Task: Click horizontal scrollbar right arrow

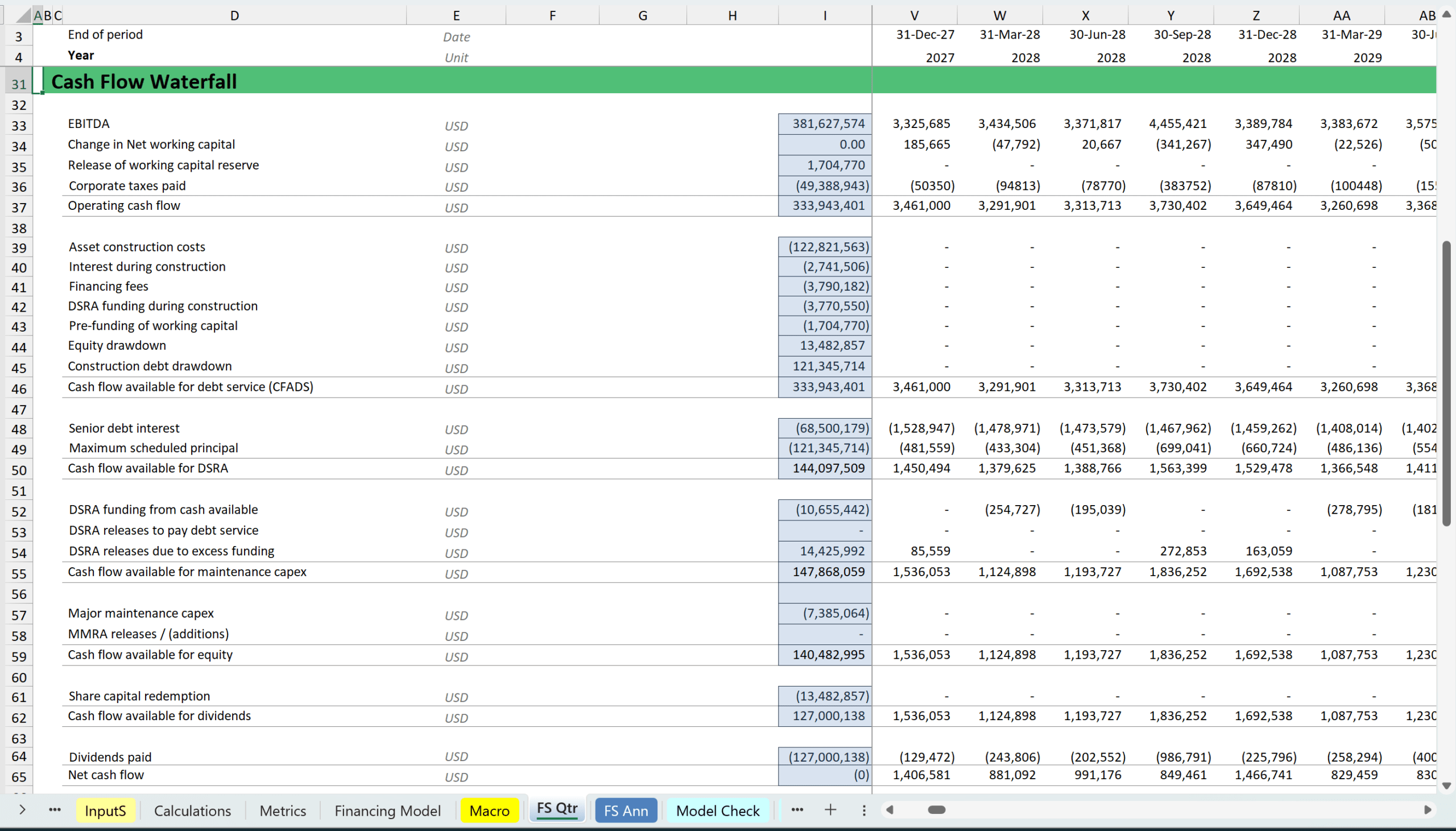Action: [x=1428, y=810]
